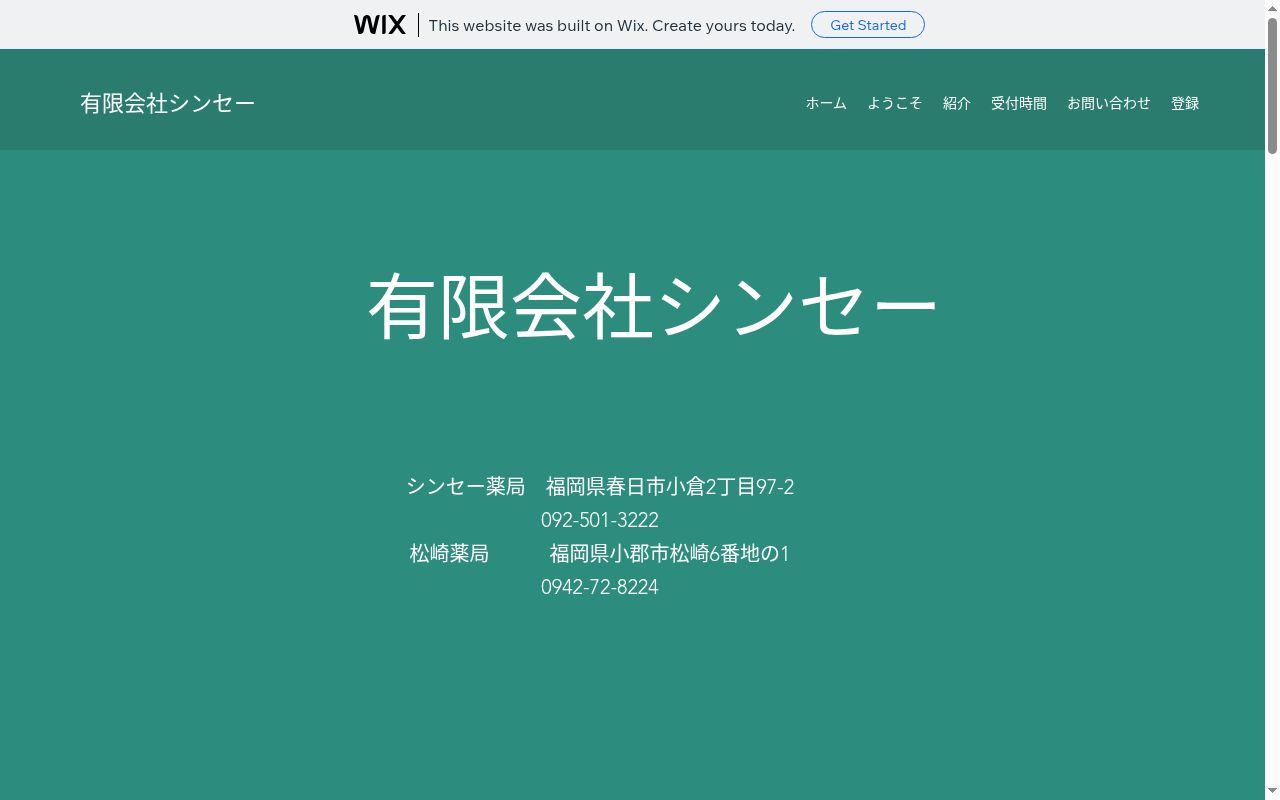
Task: Click the Get Started button
Action: coord(868,25)
